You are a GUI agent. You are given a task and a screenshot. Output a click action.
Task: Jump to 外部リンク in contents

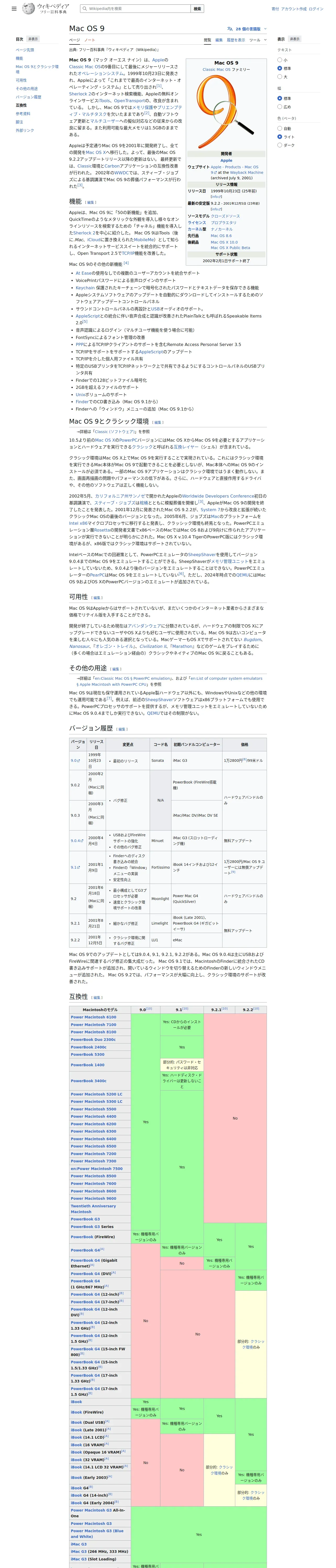pyautogui.click(x=25, y=130)
